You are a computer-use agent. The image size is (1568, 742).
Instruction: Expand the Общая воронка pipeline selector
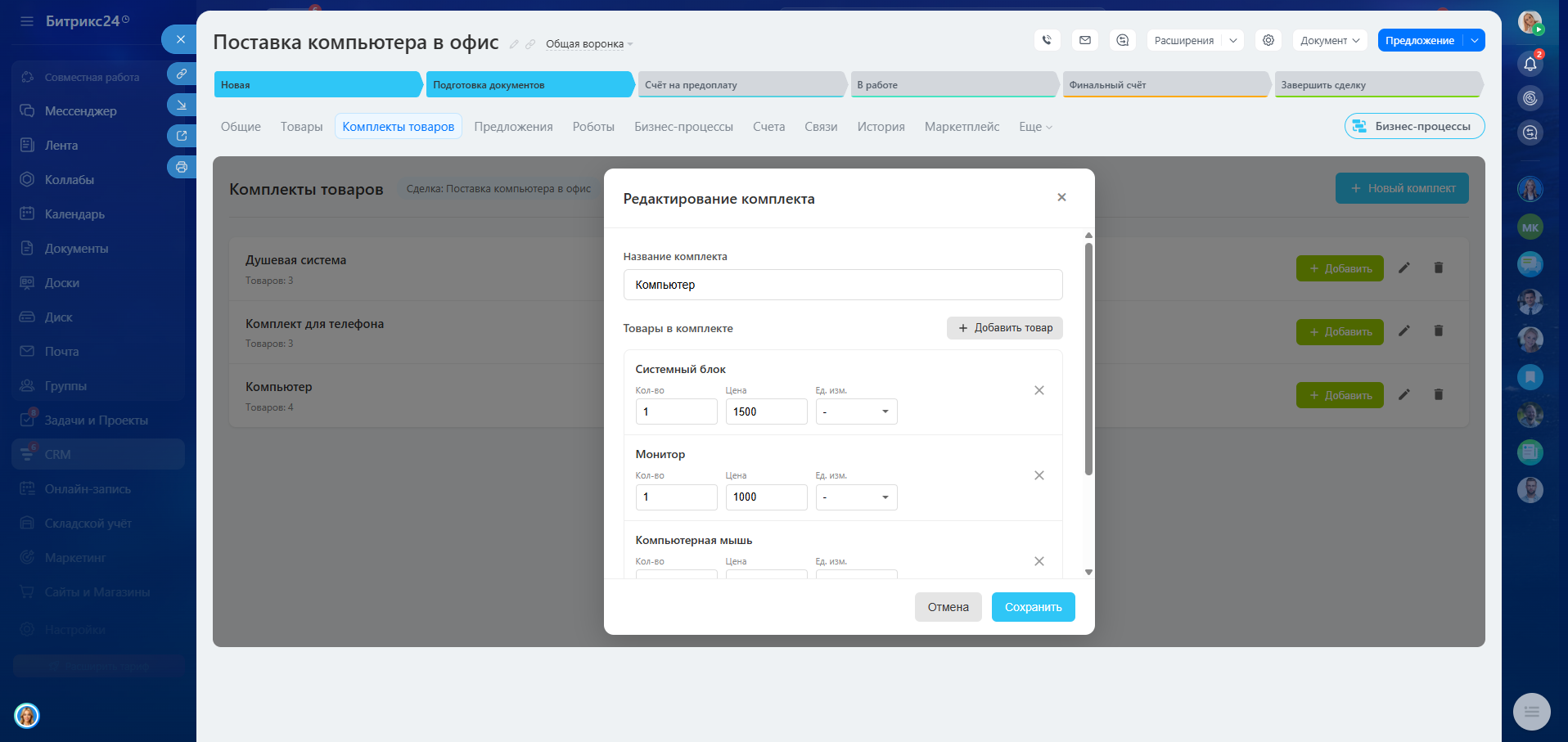click(x=589, y=44)
